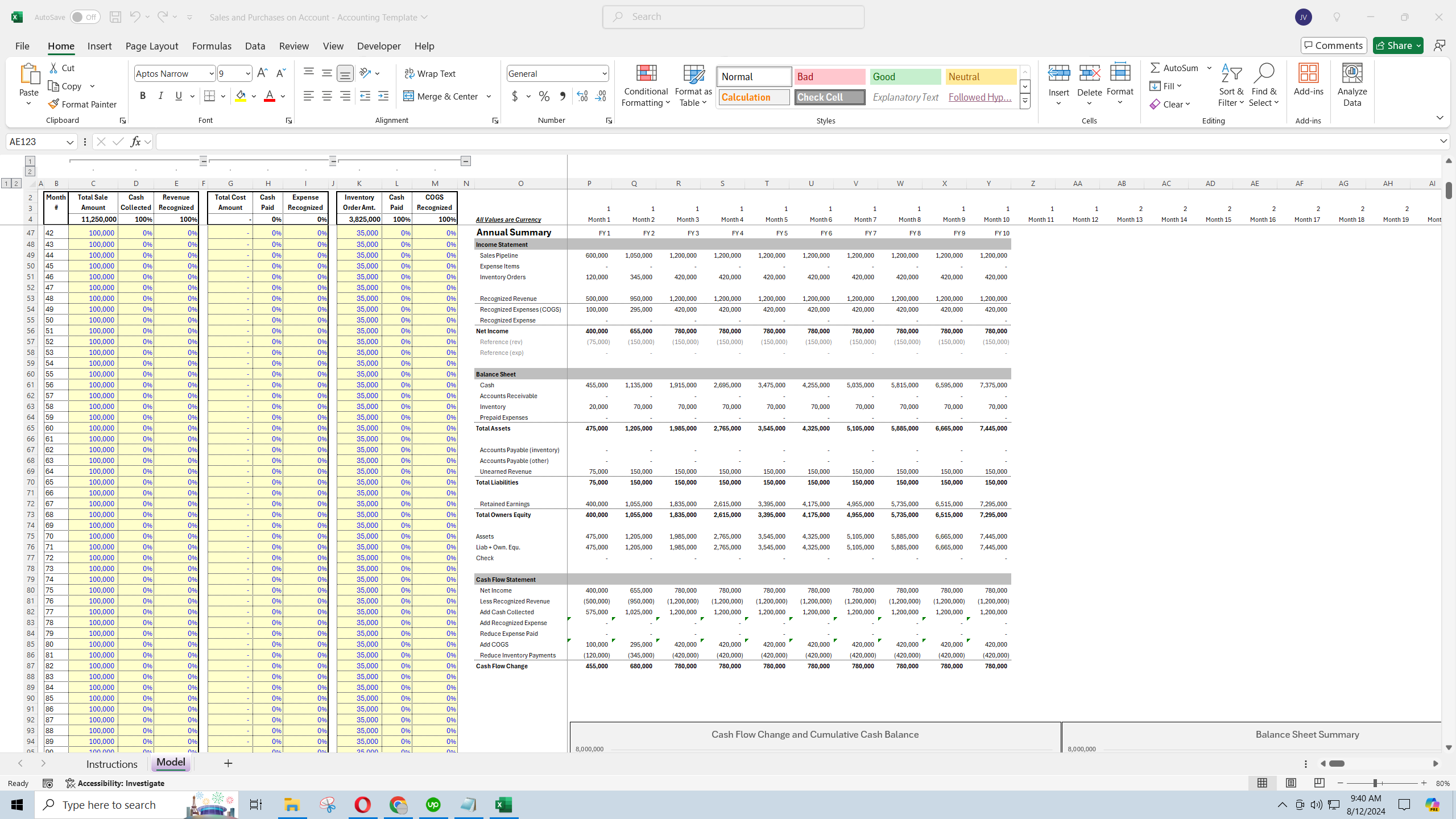Open Conditional Formatting options
The width and height of the screenshot is (1456, 819).
click(646, 85)
